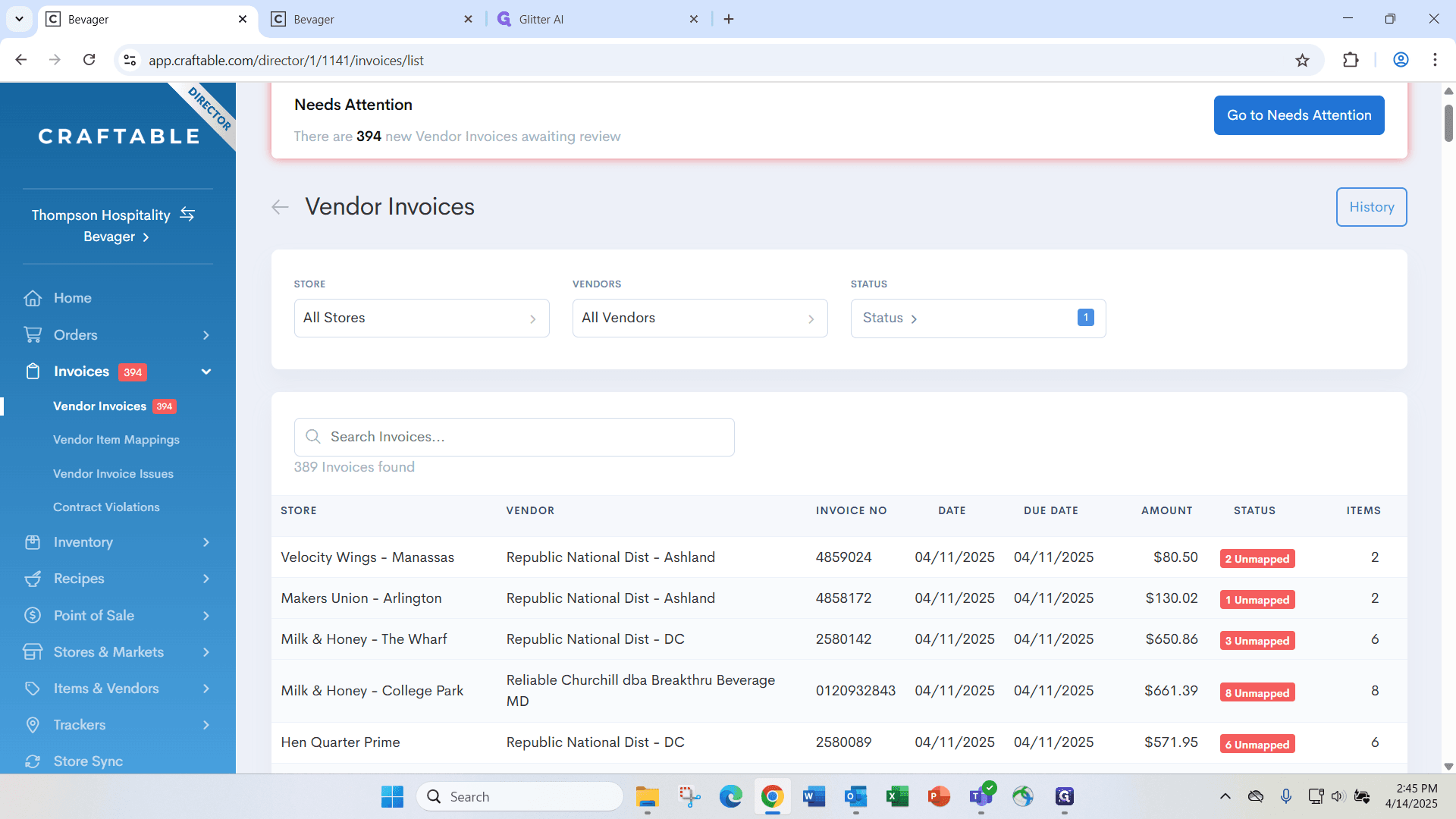Click the Invoices clipboard icon

33,372
